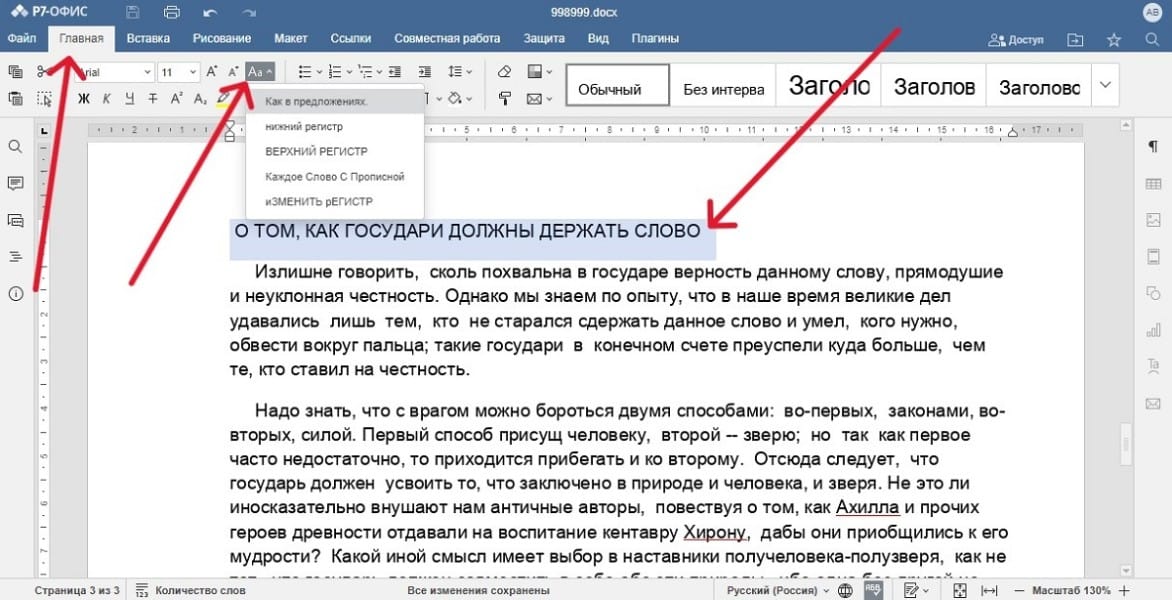Open the comments panel icon
The image size is (1172, 600).
(15, 183)
